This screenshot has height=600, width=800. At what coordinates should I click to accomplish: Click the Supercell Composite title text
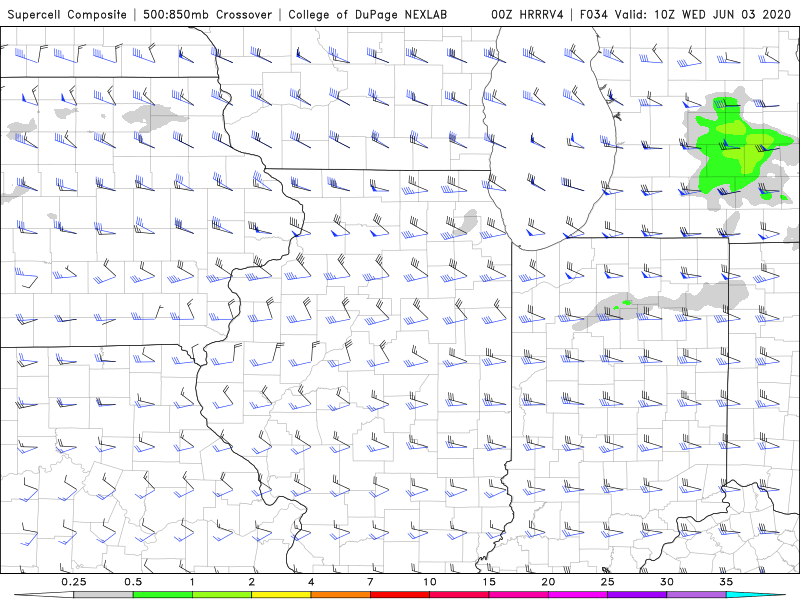tap(67, 14)
